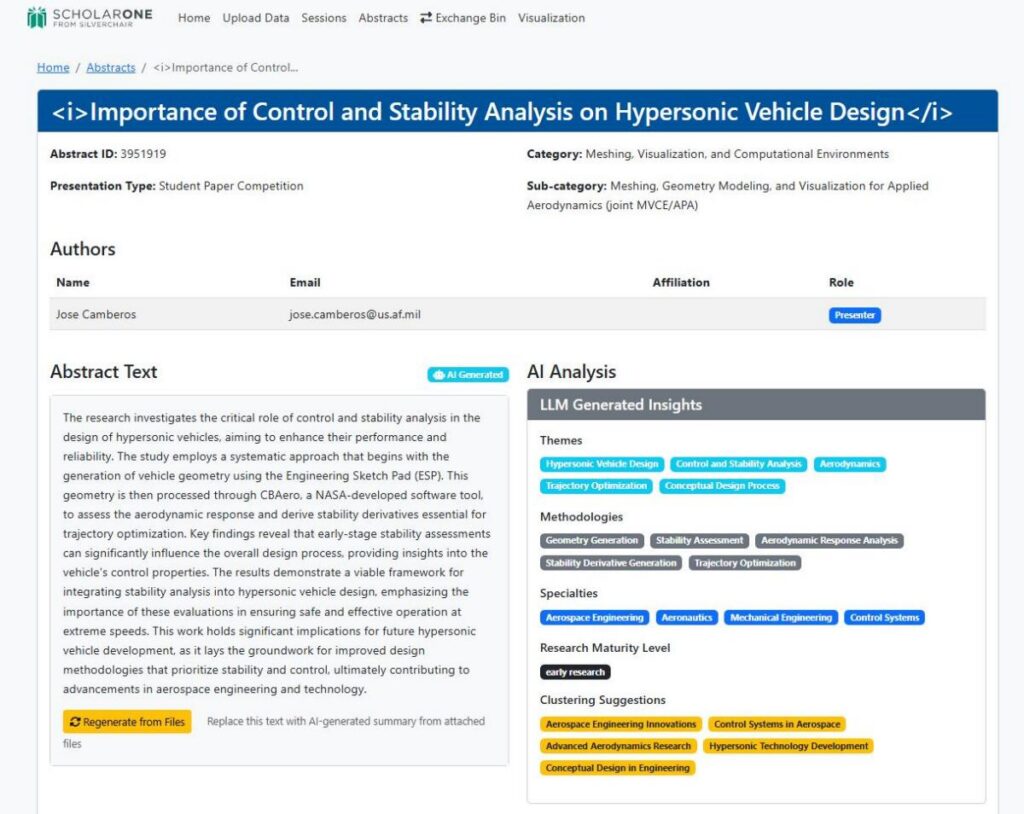Click Conceptual Design in Engineering cluster tag
Image resolution: width=1024 pixels, height=814 pixels.
click(x=617, y=768)
